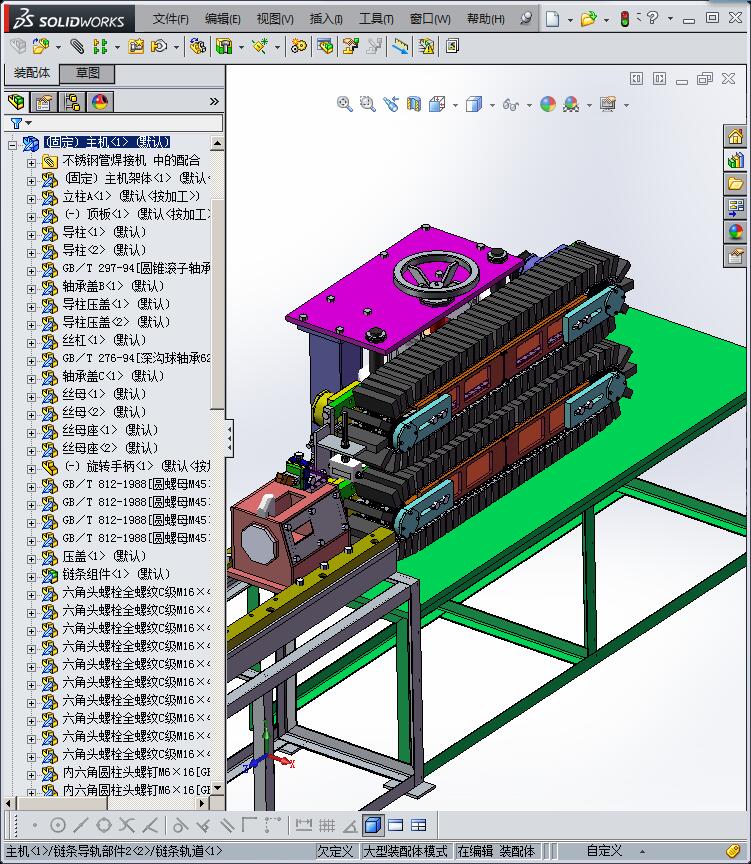Click the Display Style cube icon
Viewport: 751px width, 864px height.
point(474,104)
